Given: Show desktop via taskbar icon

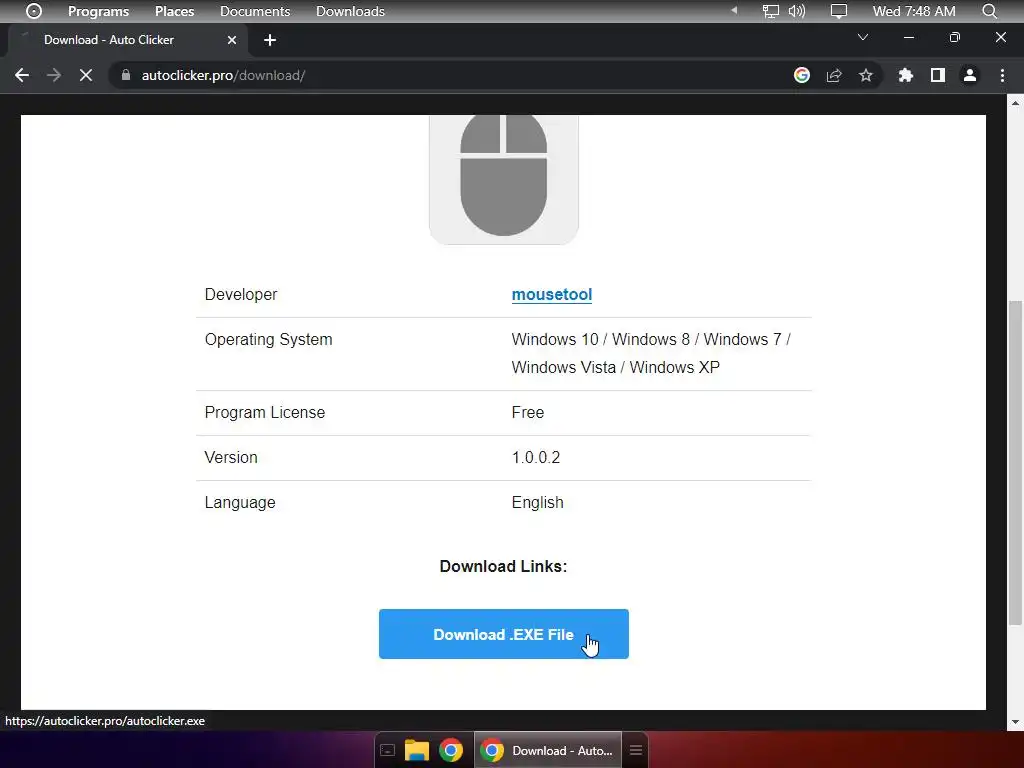Looking at the screenshot, I should coord(388,750).
